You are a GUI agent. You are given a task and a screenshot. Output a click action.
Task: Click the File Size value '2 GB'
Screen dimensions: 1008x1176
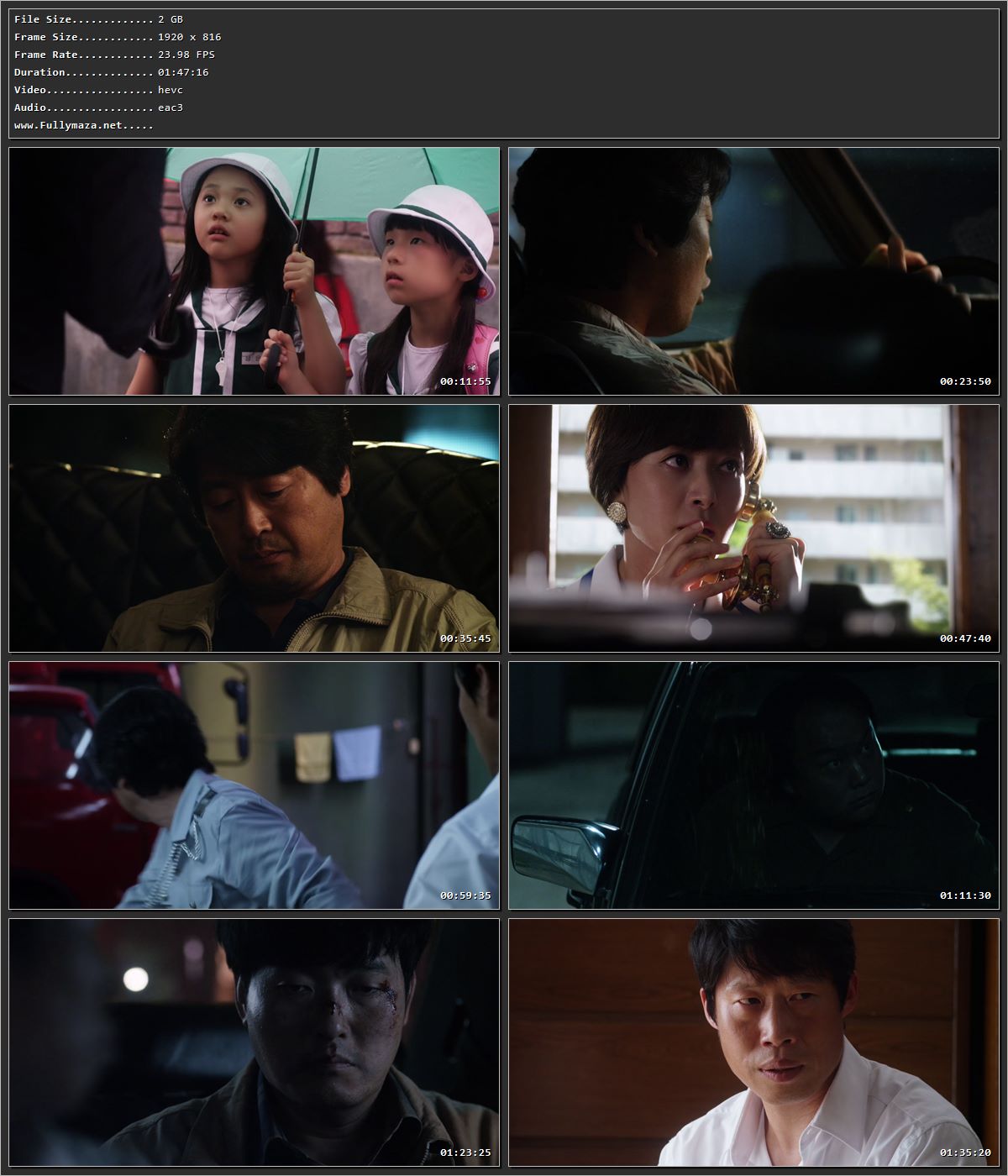tap(171, 19)
